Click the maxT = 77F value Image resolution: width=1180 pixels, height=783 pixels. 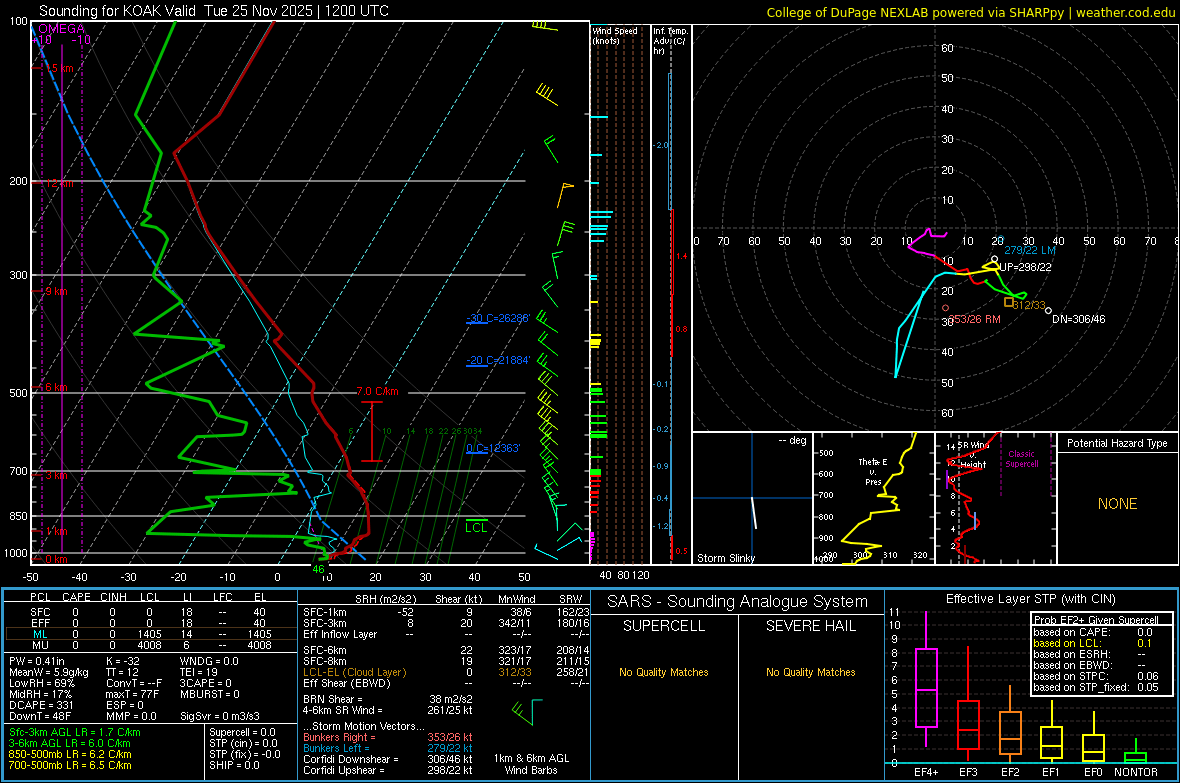point(133,694)
